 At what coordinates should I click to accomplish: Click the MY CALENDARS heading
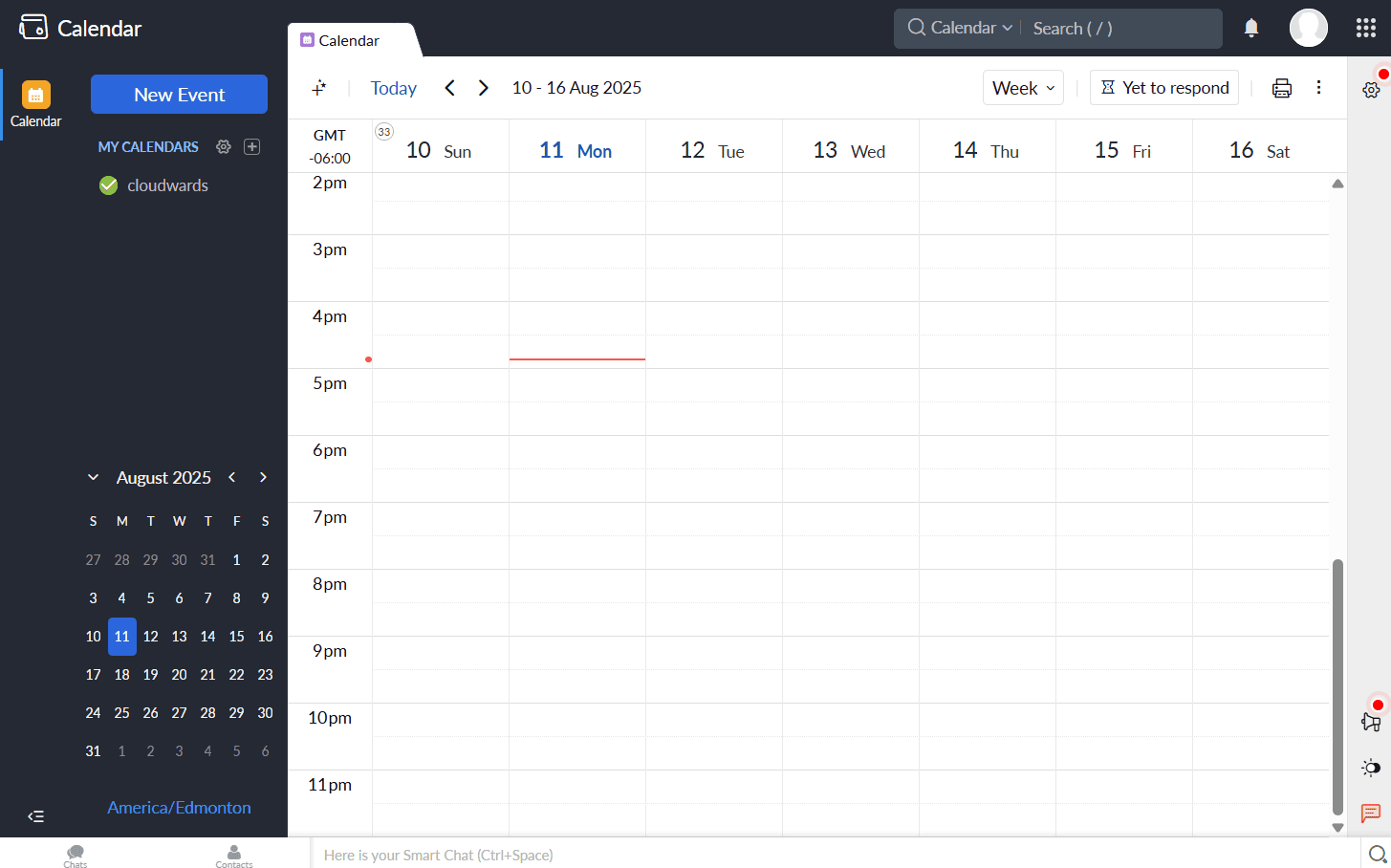click(x=148, y=147)
